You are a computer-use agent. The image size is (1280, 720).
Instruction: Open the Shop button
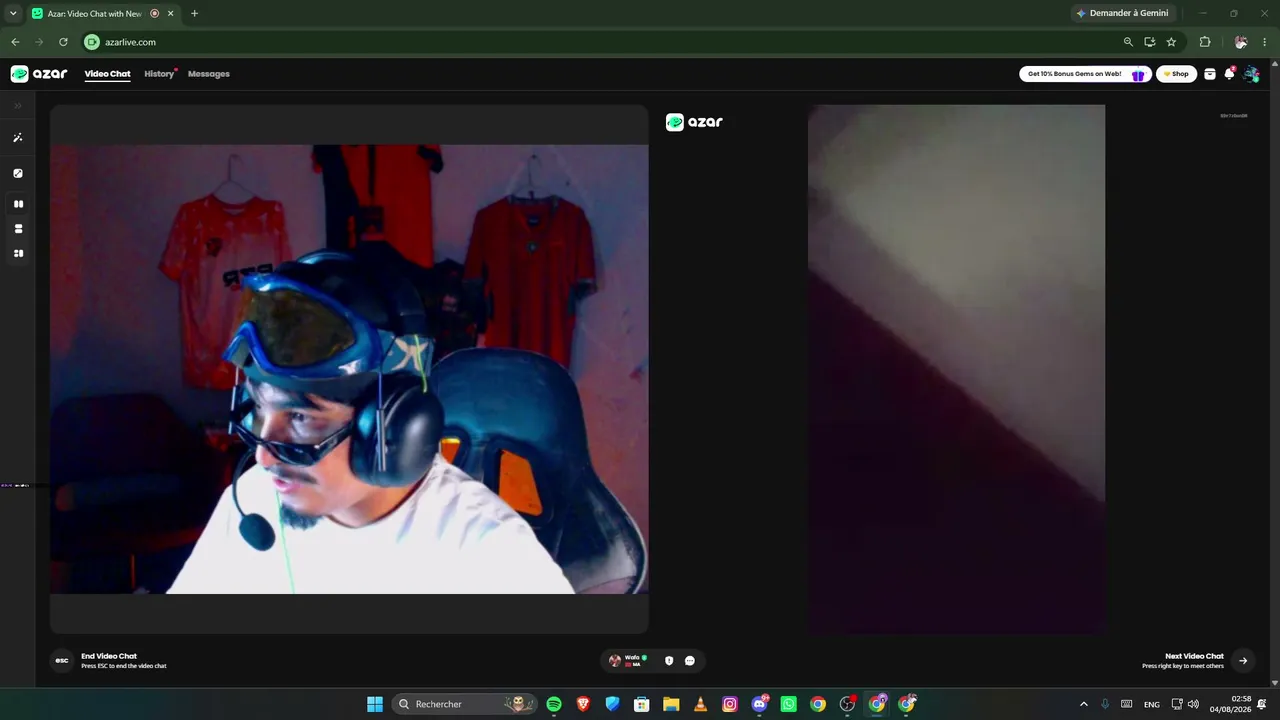[x=1177, y=74]
